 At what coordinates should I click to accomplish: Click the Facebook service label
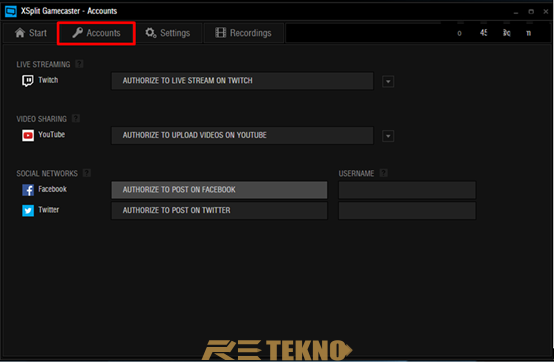pyautogui.click(x=52, y=189)
